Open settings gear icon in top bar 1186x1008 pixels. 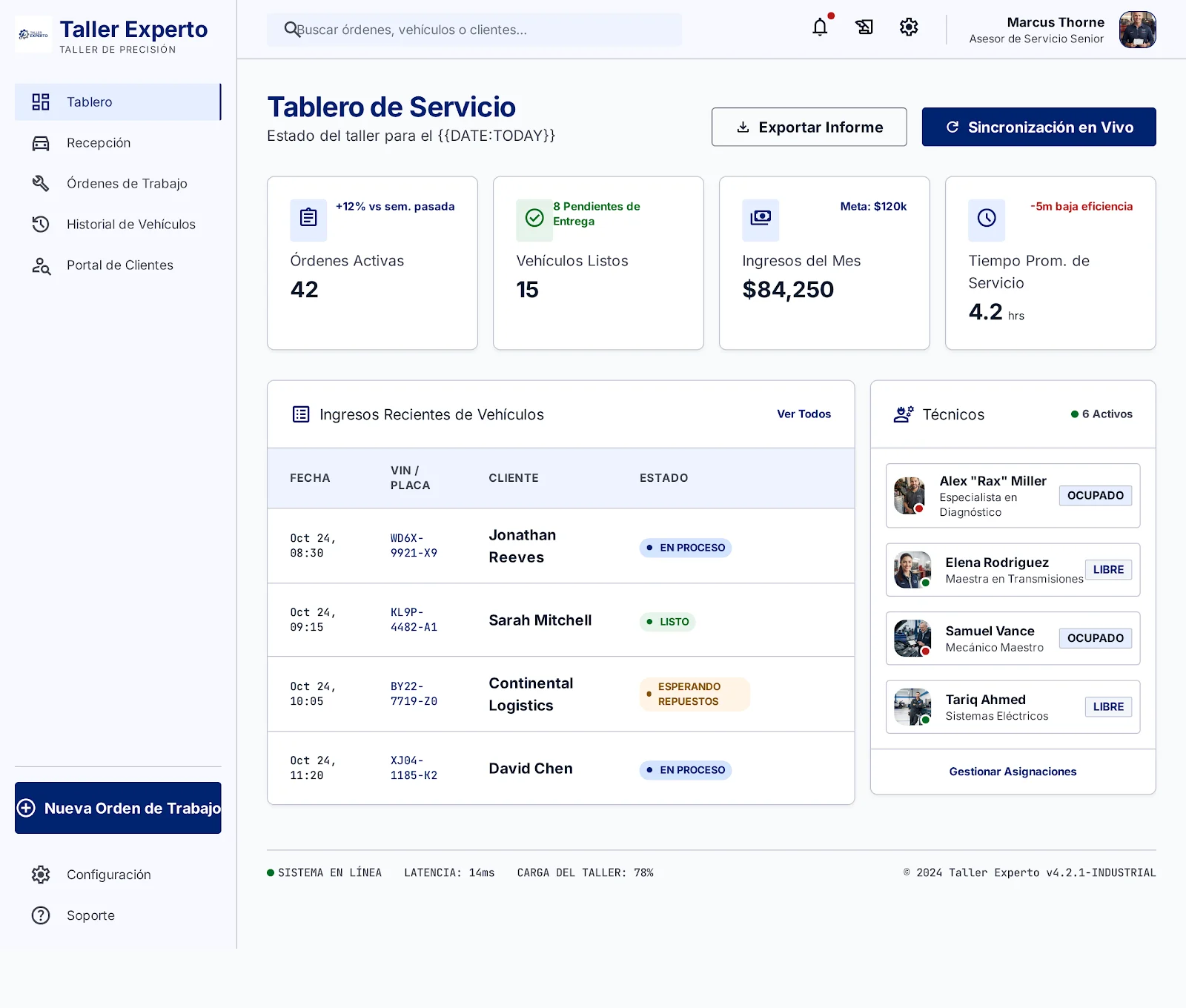(909, 27)
